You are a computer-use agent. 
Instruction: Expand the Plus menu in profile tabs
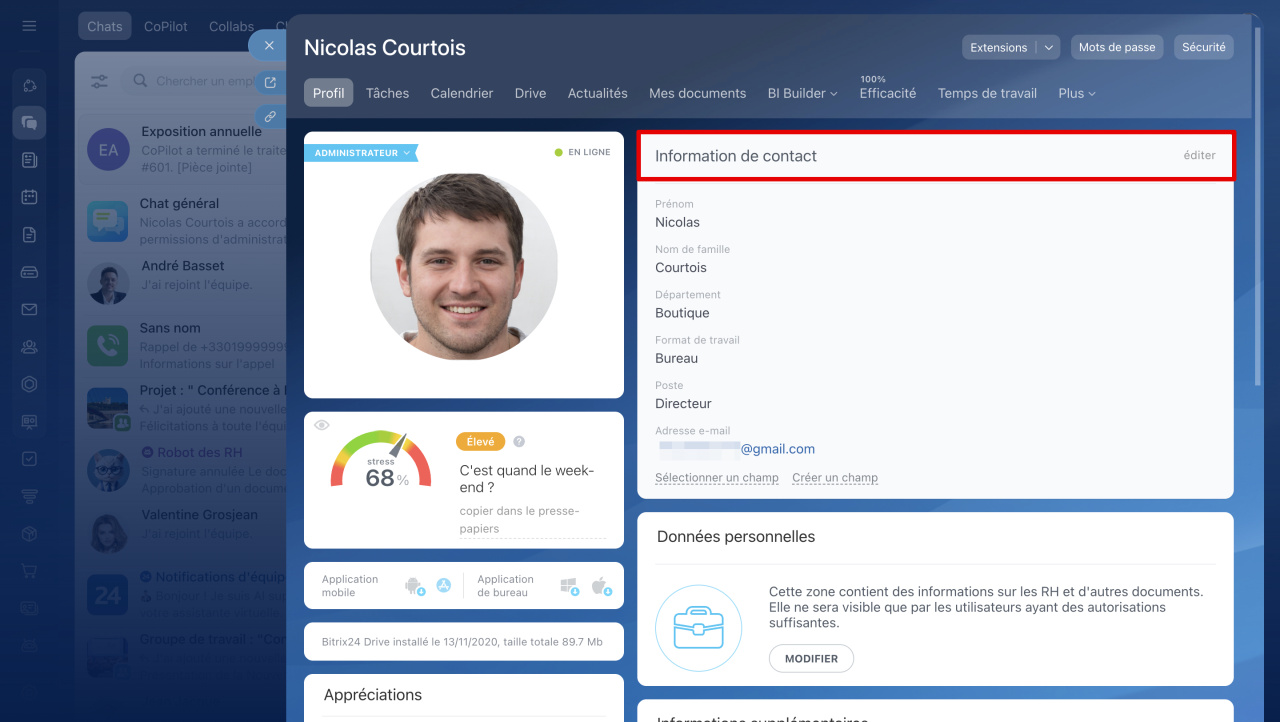click(1076, 93)
